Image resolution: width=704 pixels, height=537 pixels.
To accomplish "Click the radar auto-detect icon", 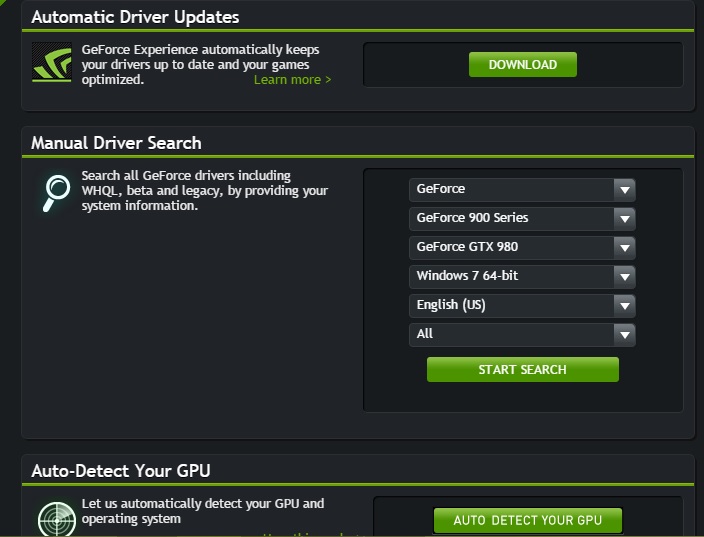I will click(x=57, y=519).
